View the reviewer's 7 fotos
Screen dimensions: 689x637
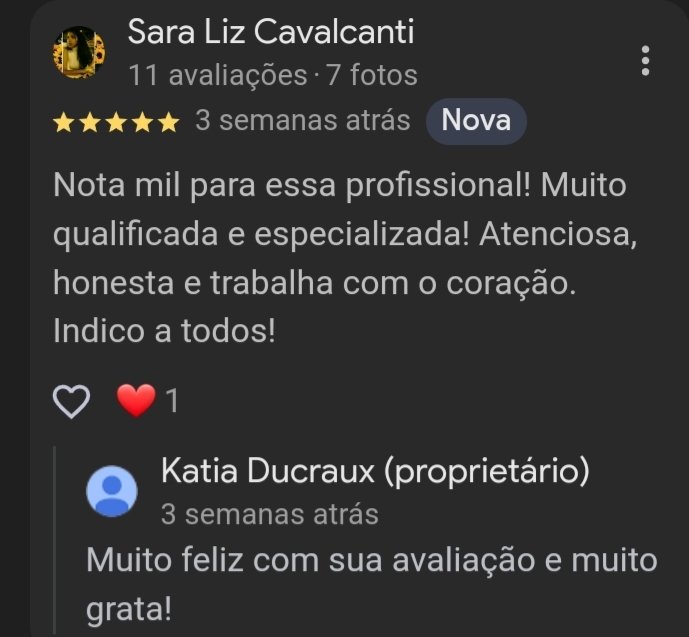pos(372,75)
